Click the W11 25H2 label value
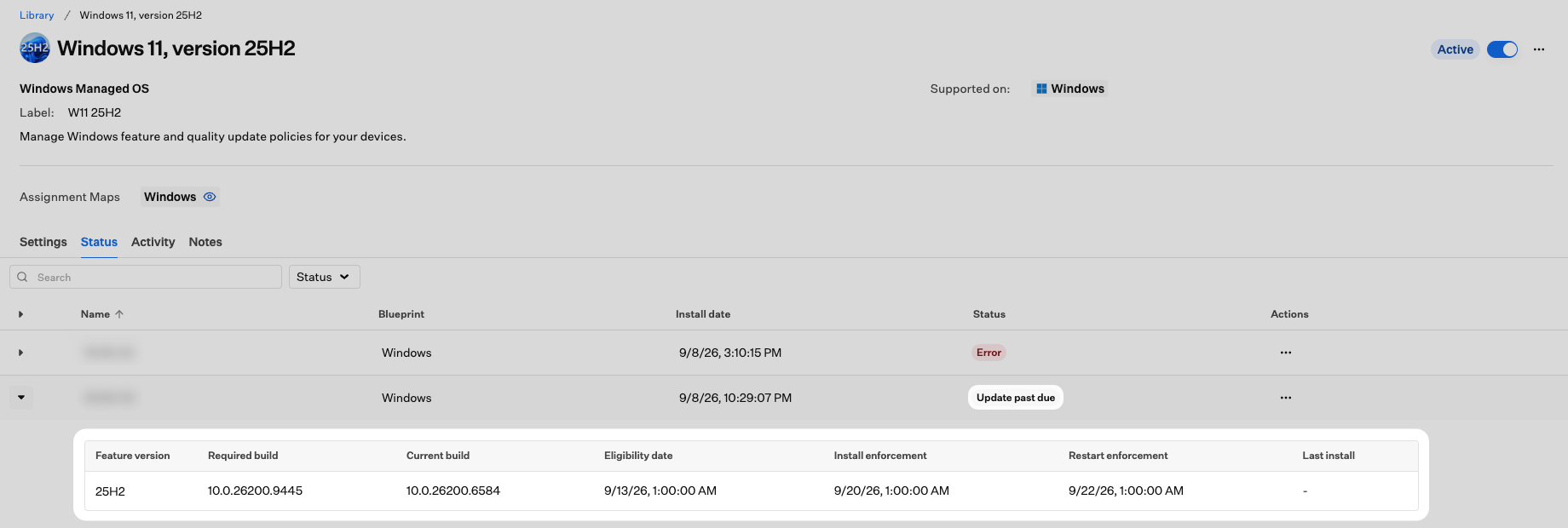This screenshot has height=528, width=1568. (x=95, y=112)
